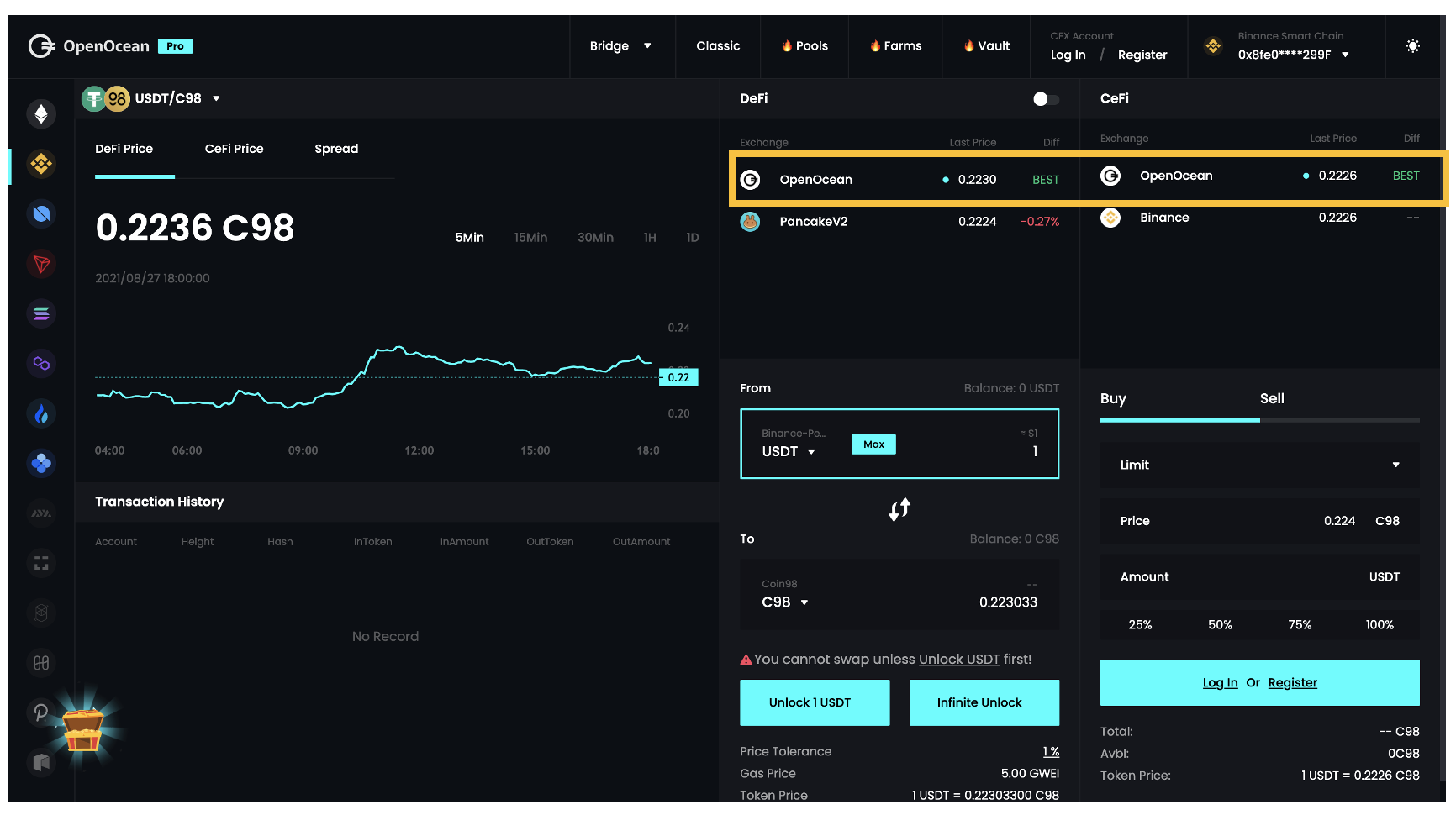This screenshot has height=815, width=1456.
Task: Select the Buy tab
Action: [1113, 399]
